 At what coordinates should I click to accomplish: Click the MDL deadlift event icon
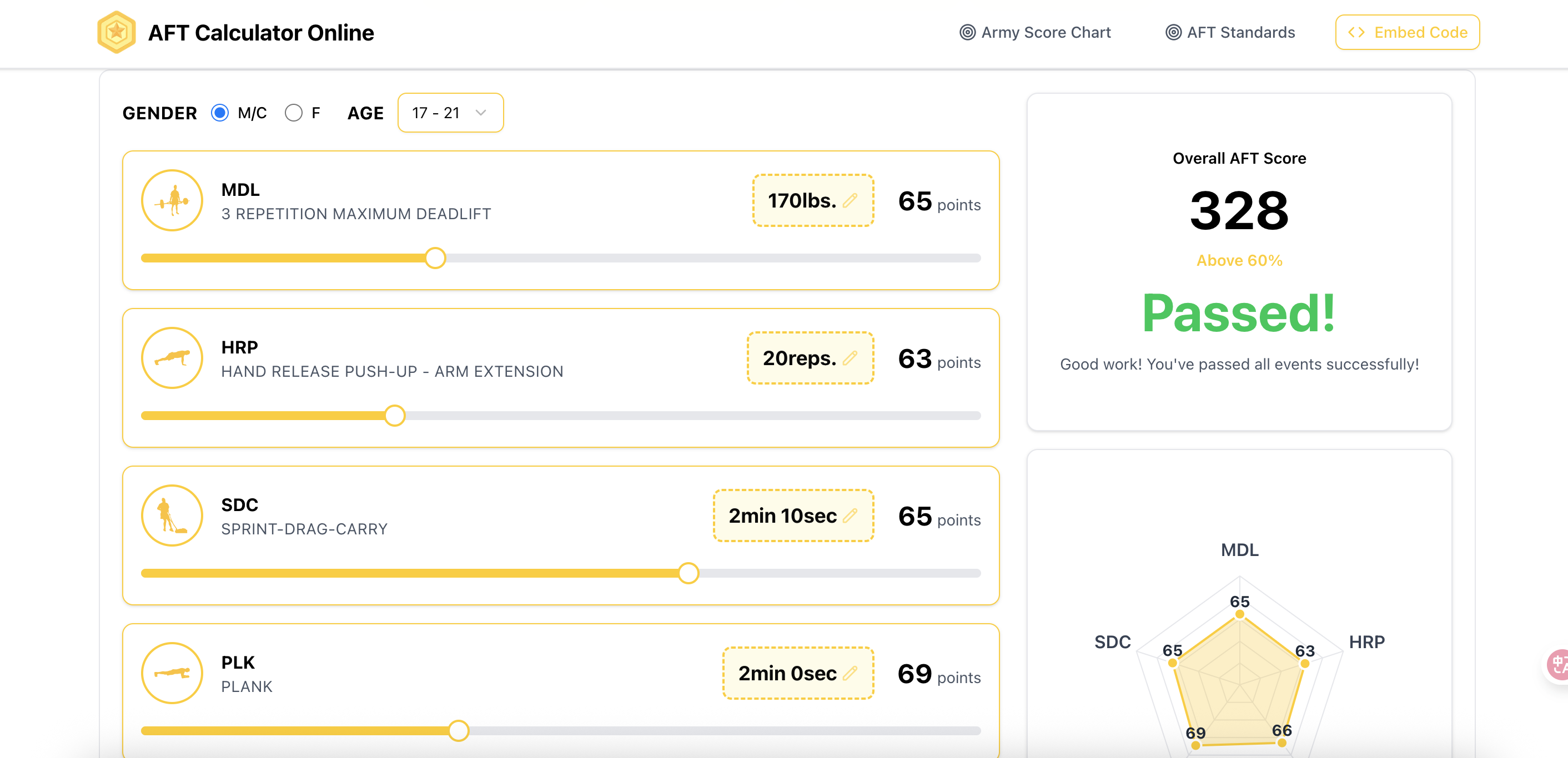click(x=172, y=200)
